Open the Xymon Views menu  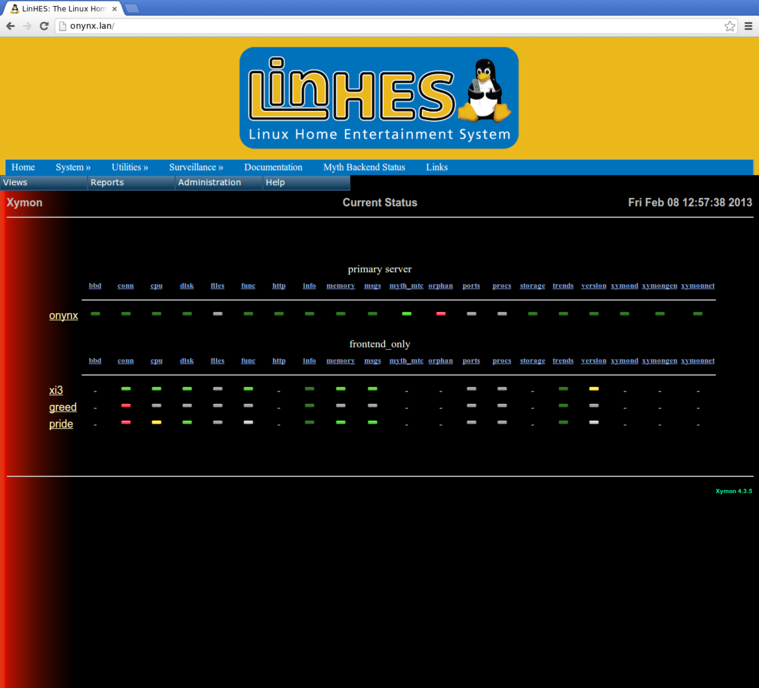[44, 183]
